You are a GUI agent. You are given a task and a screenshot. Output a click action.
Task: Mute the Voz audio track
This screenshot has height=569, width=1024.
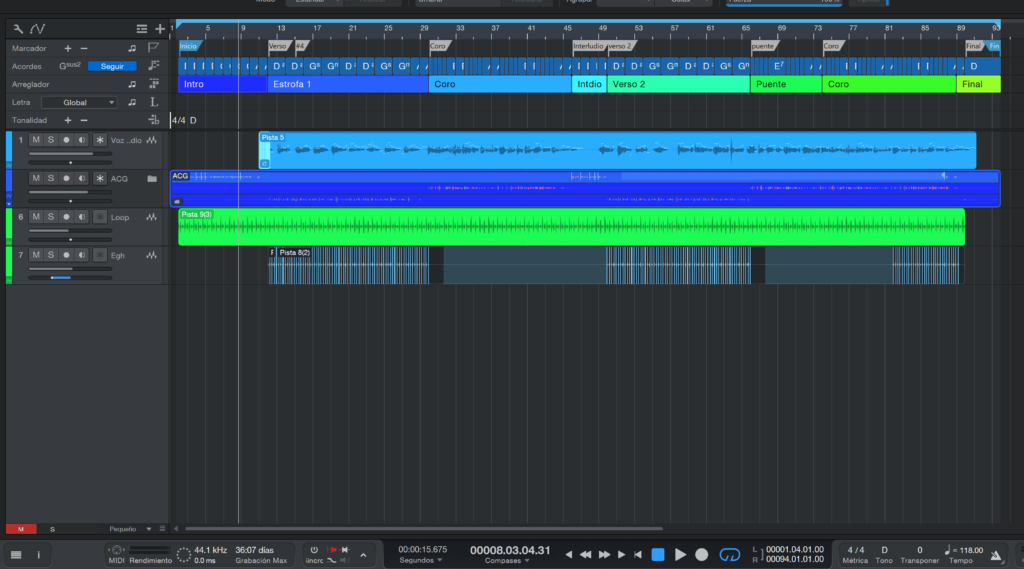pos(36,140)
